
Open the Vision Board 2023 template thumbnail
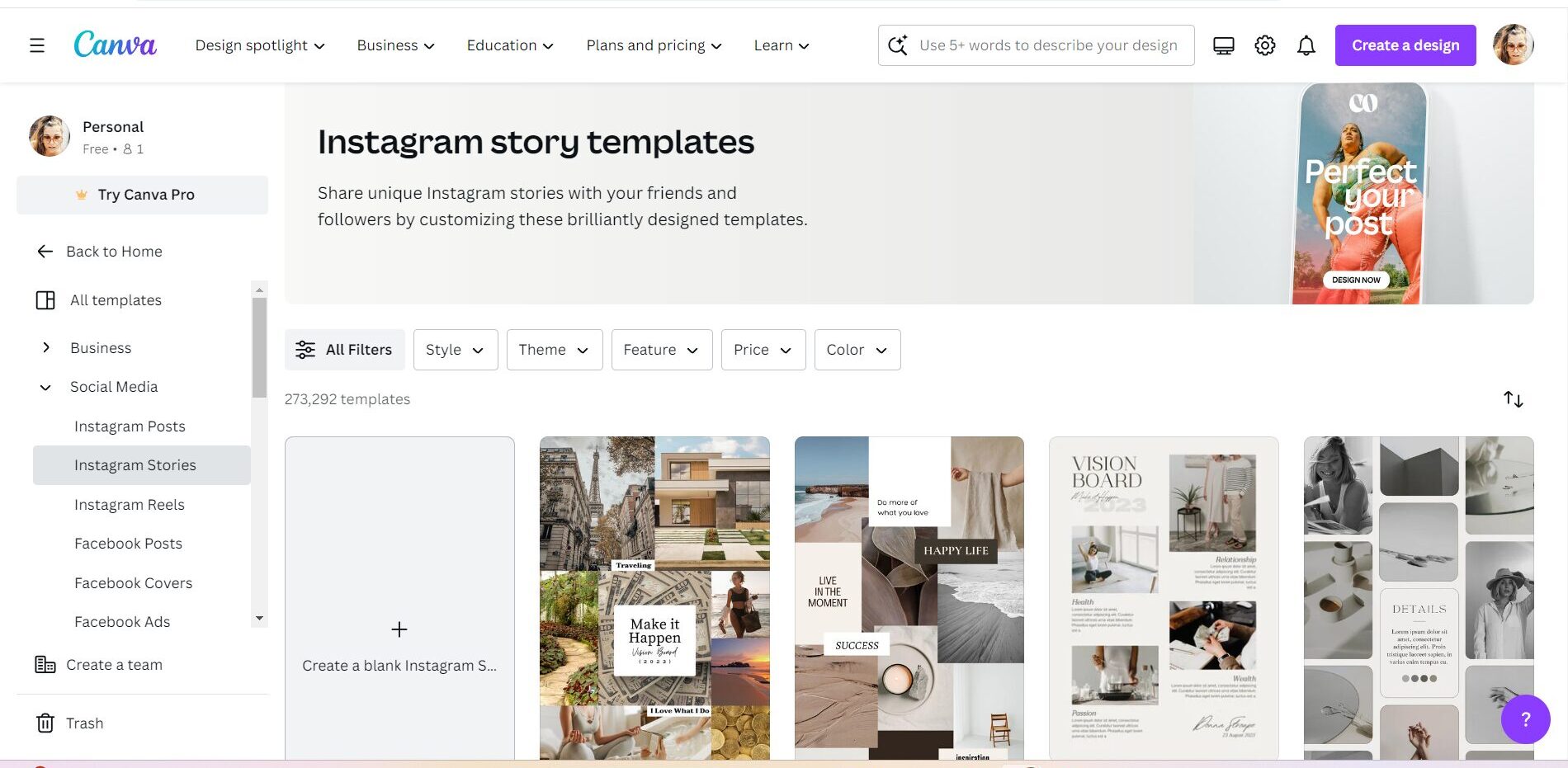[1164, 598]
